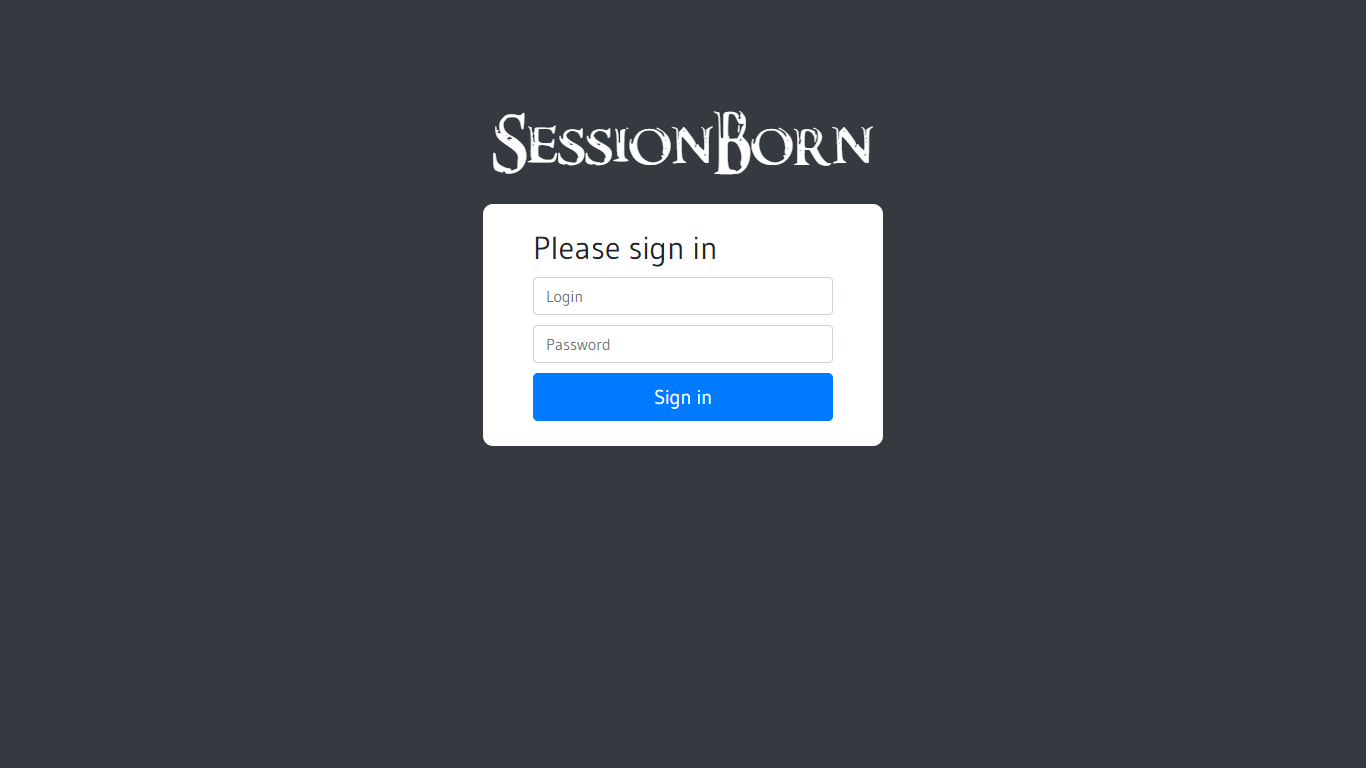Click the SessionBorn logo
Image resolution: width=1366 pixels, height=768 pixels.
coord(683,143)
